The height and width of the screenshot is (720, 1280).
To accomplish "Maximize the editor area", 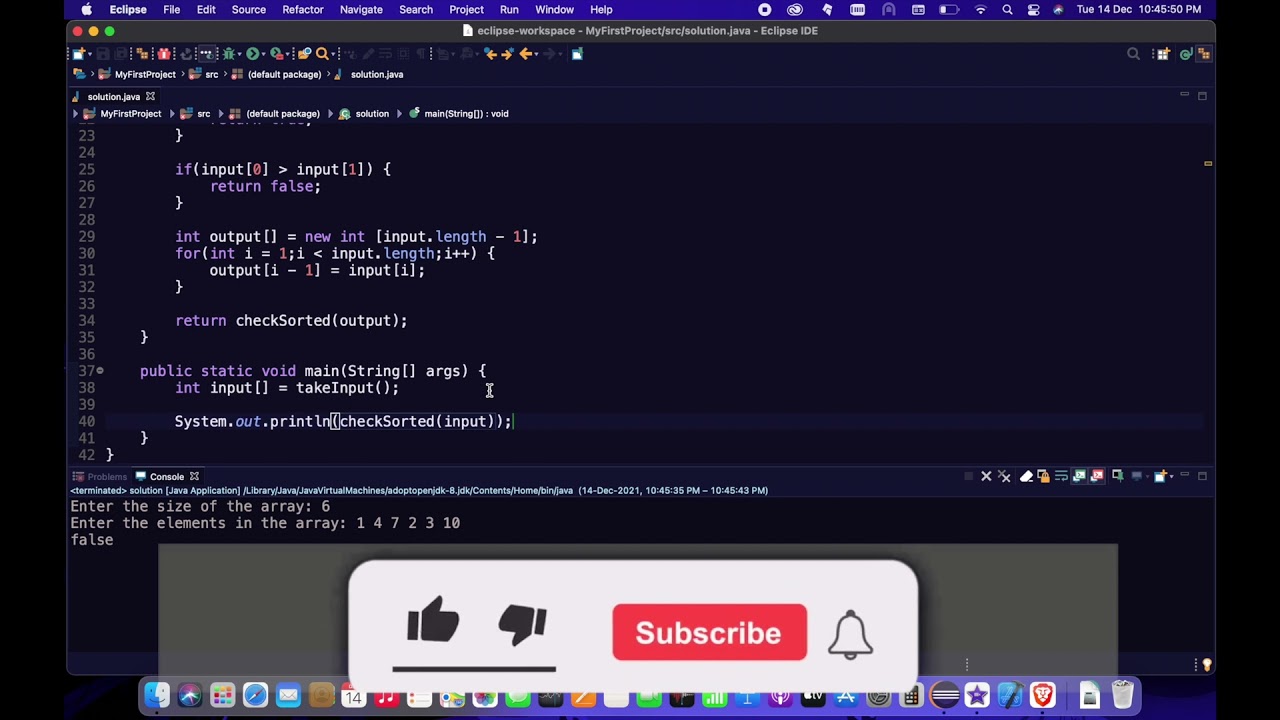I will click(1202, 96).
